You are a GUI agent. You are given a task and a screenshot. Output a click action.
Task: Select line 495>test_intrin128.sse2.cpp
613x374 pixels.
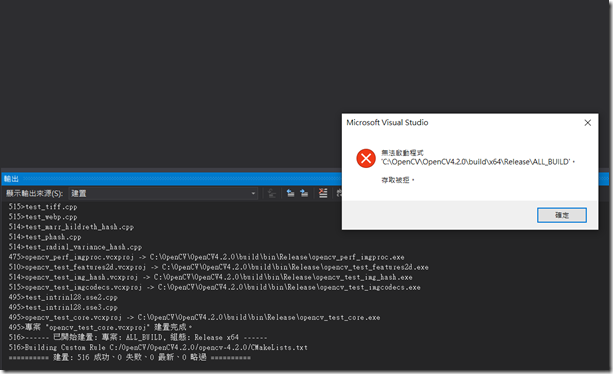(63, 297)
